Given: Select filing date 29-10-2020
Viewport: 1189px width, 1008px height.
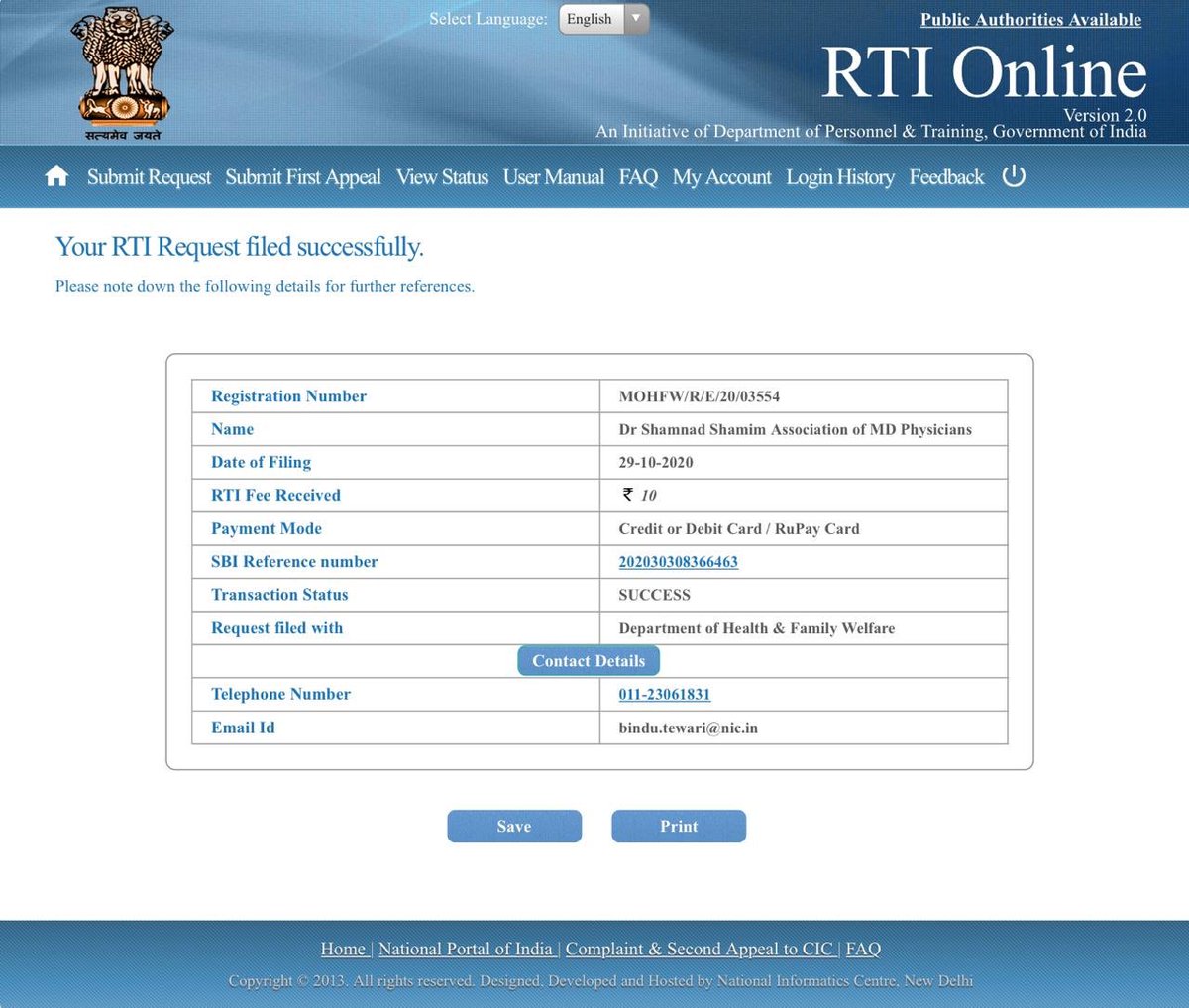Looking at the screenshot, I should tap(656, 463).
